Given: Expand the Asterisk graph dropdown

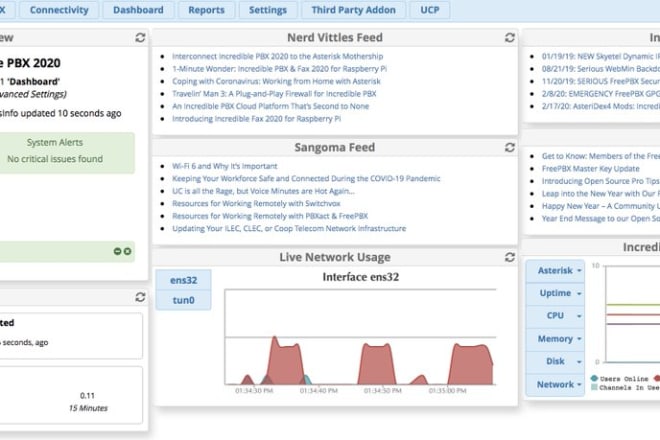Looking at the screenshot, I should click(x=555, y=271).
